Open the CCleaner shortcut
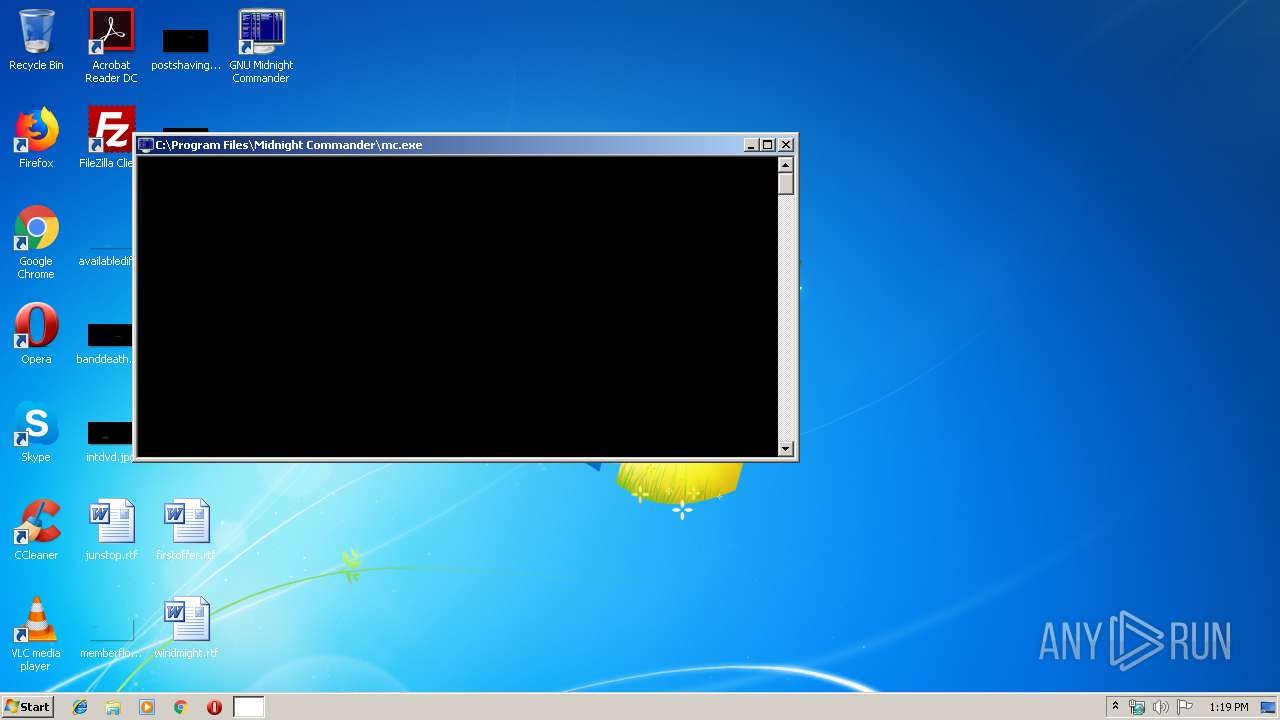This screenshot has width=1280, height=720. (x=36, y=530)
